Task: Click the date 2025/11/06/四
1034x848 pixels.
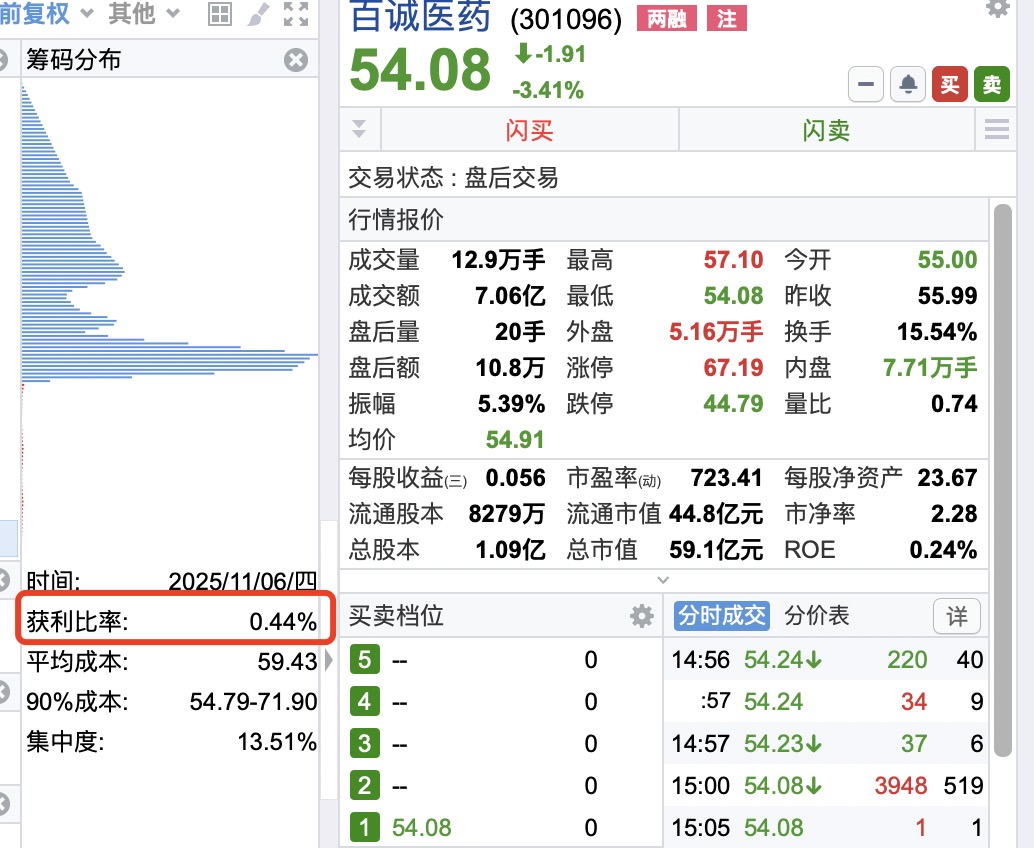Action: 243,581
